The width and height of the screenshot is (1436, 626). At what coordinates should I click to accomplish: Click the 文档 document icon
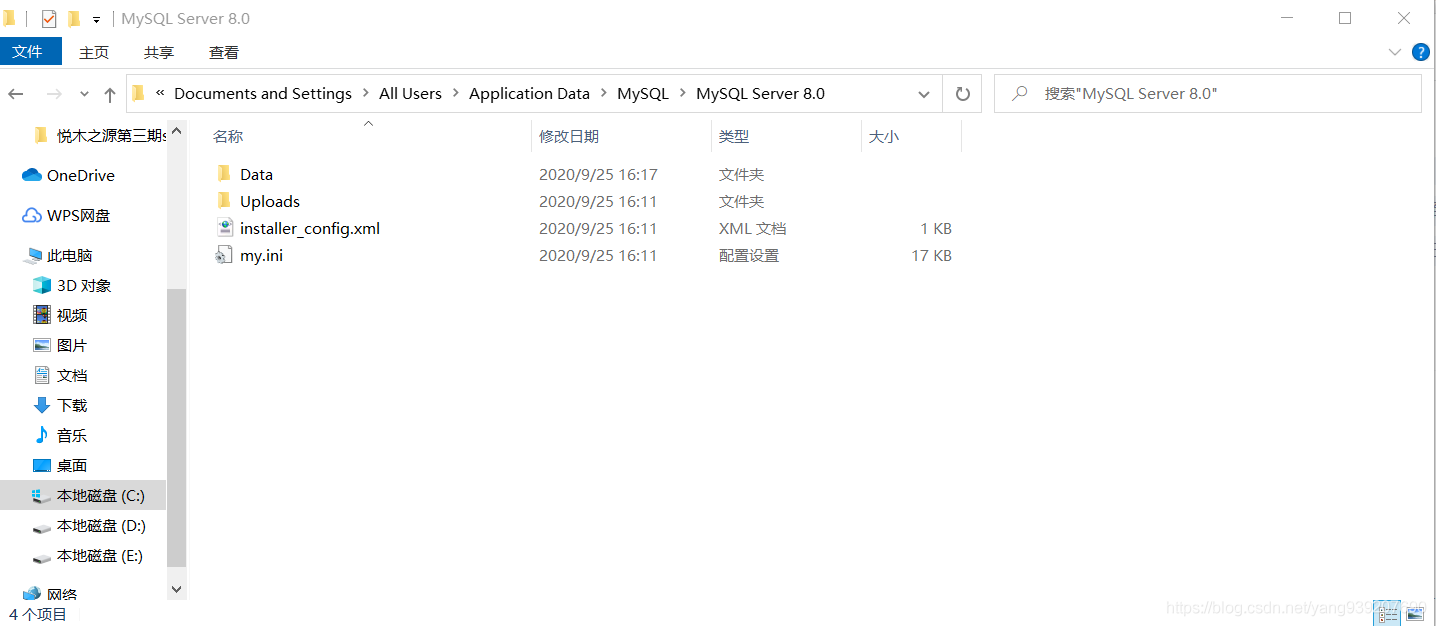(42, 375)
